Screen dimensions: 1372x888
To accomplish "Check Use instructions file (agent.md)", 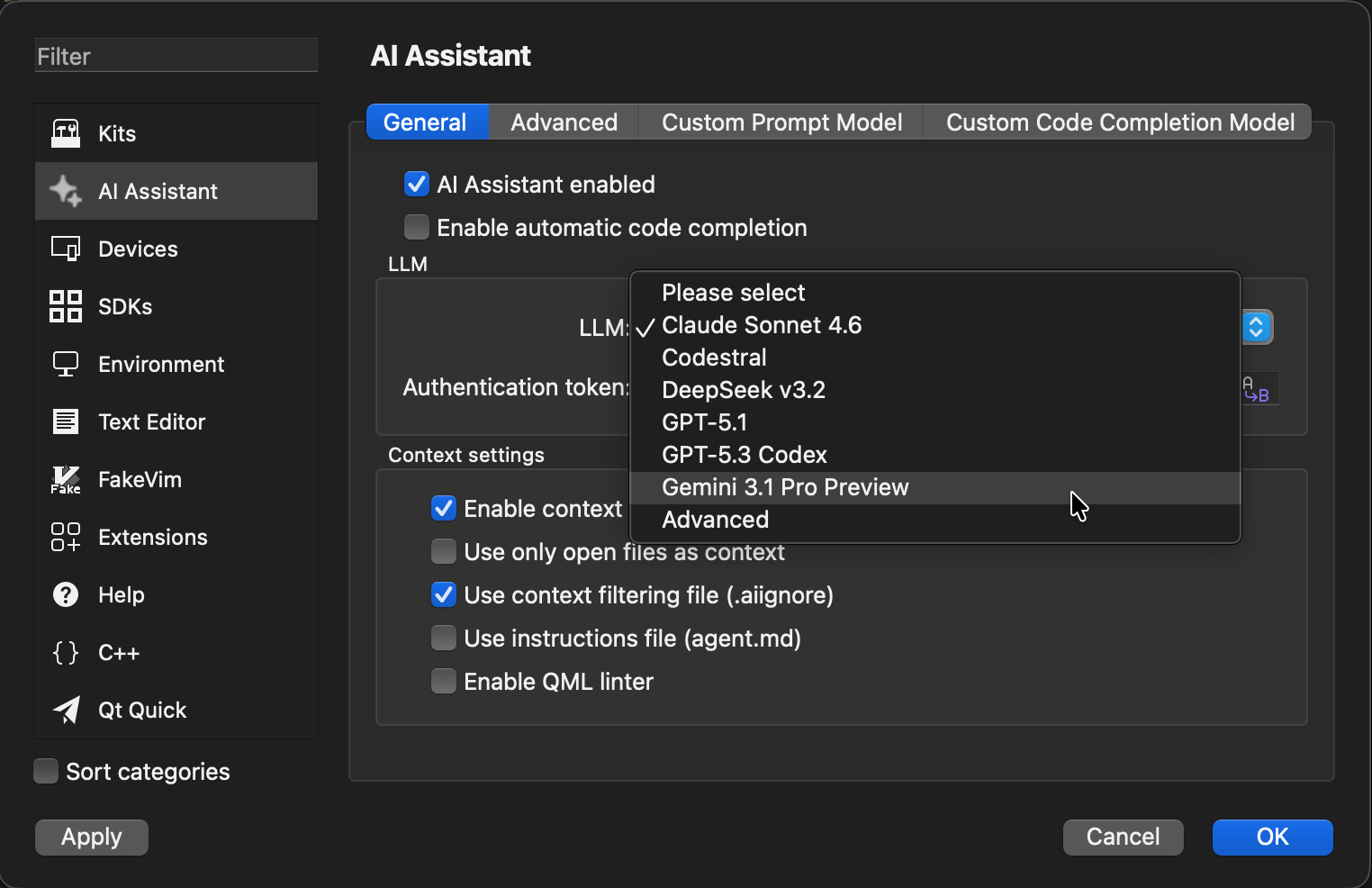I will pos(443,638).
